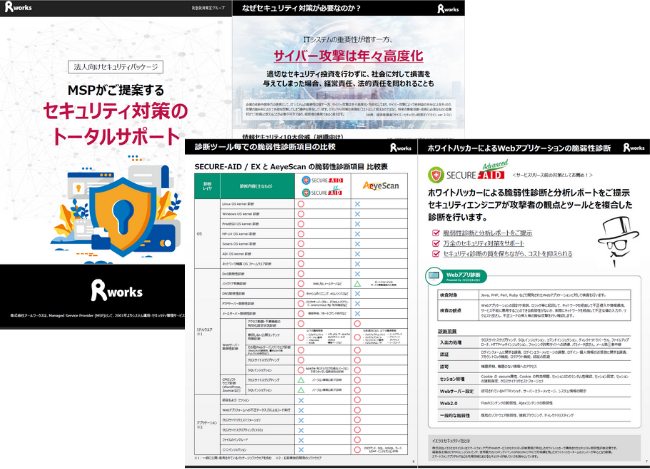Click the red circle in the FreeBSD OS kernel row
This screenshot has width=650, height=469.
(301, 224)
